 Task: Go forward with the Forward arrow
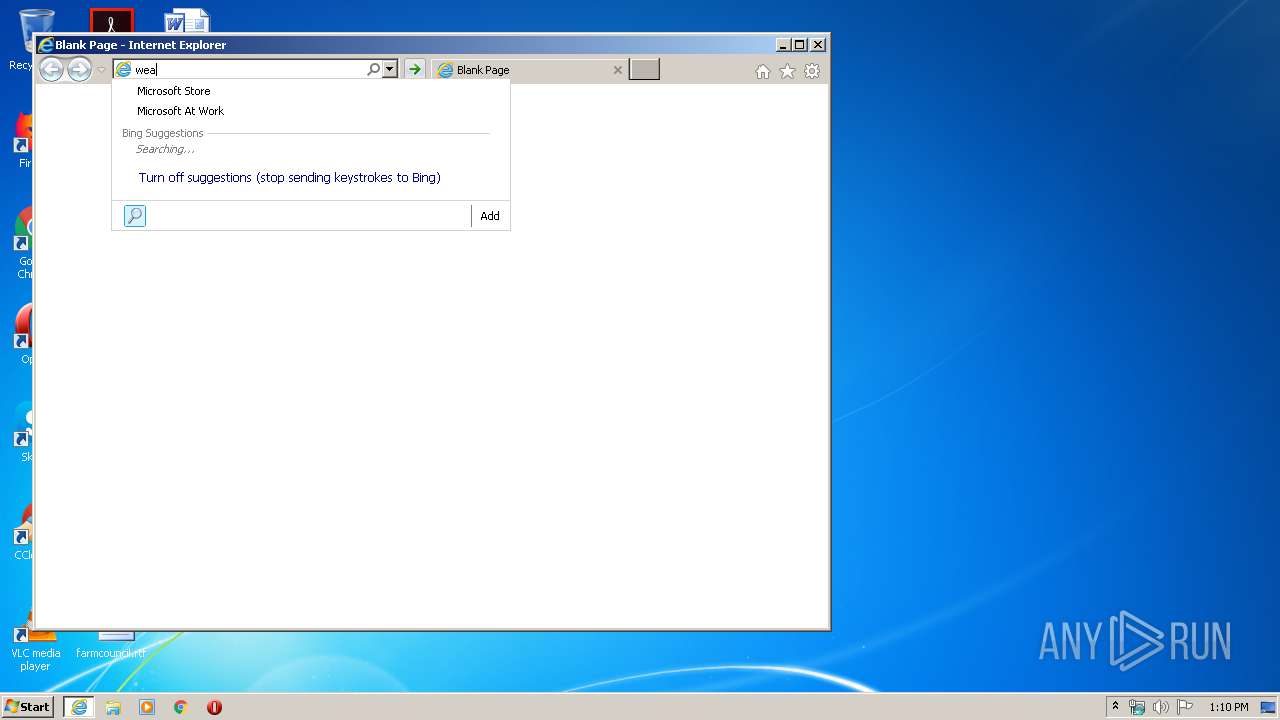[79, 70]
